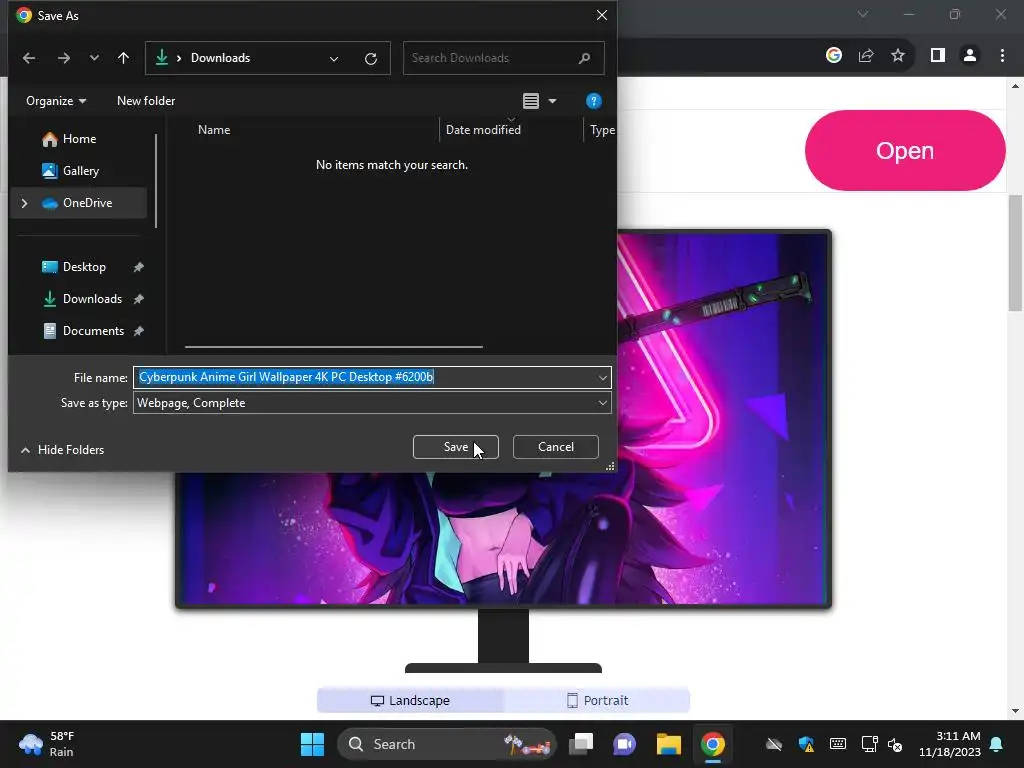Open the clock and date panel
The image size is (1024, 768).
950,744
